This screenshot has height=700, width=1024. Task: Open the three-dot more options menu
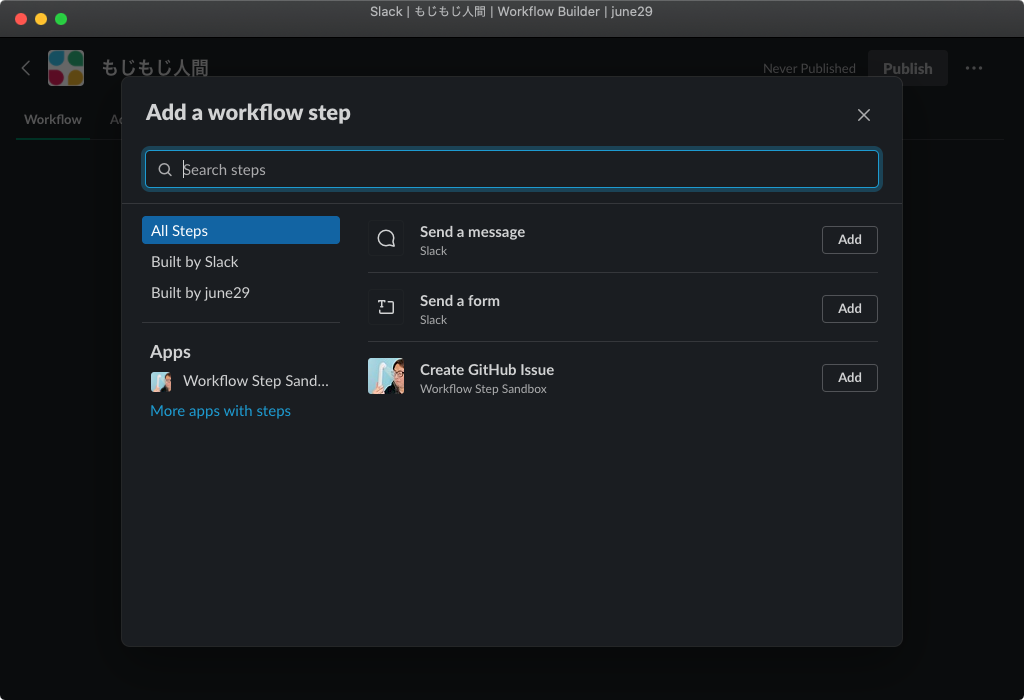pyautogui.click(x=974, y=68)
